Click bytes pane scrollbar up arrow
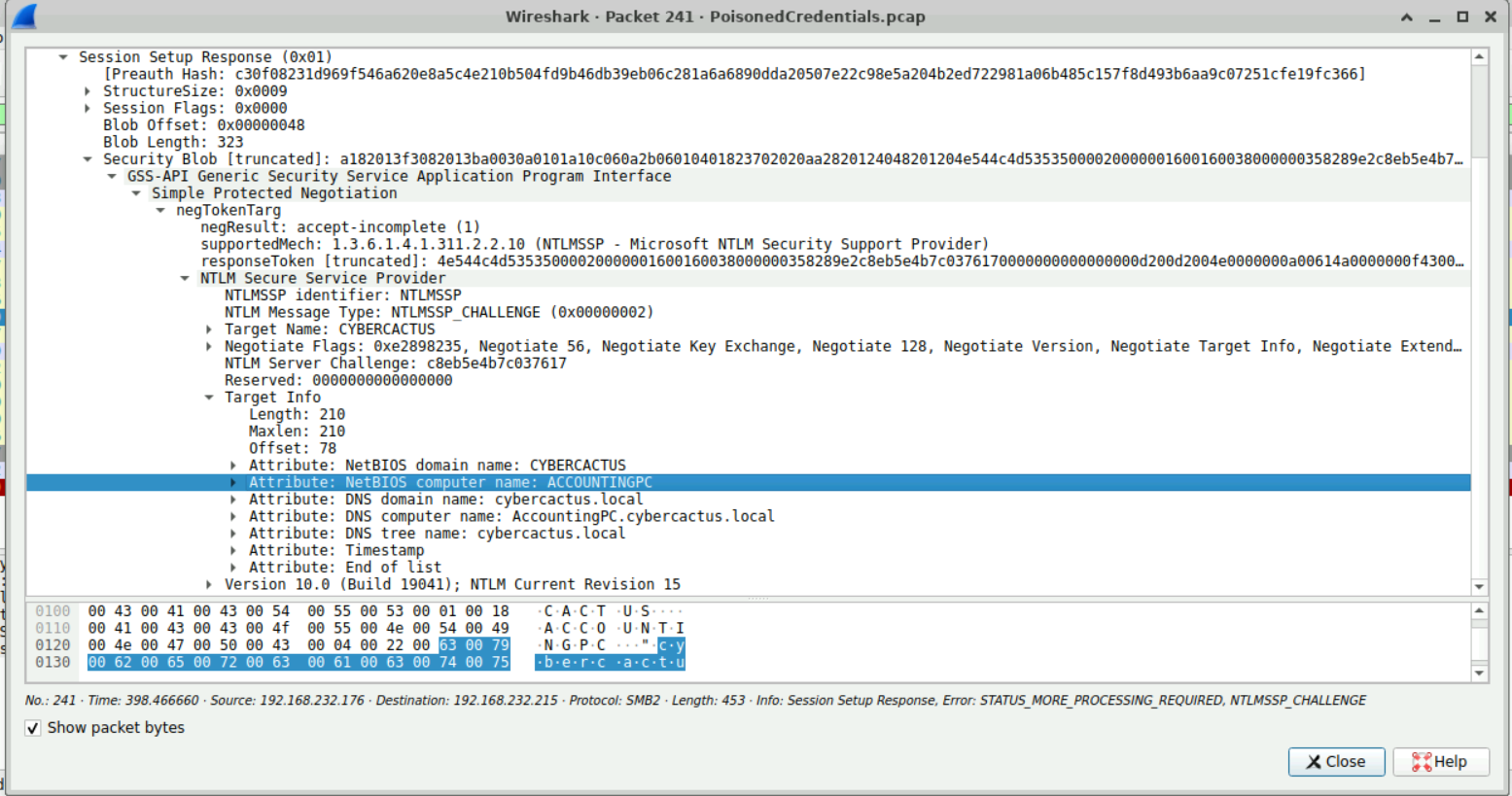The height and width of the screenshot is (796, 1512). click(1479, 611)
